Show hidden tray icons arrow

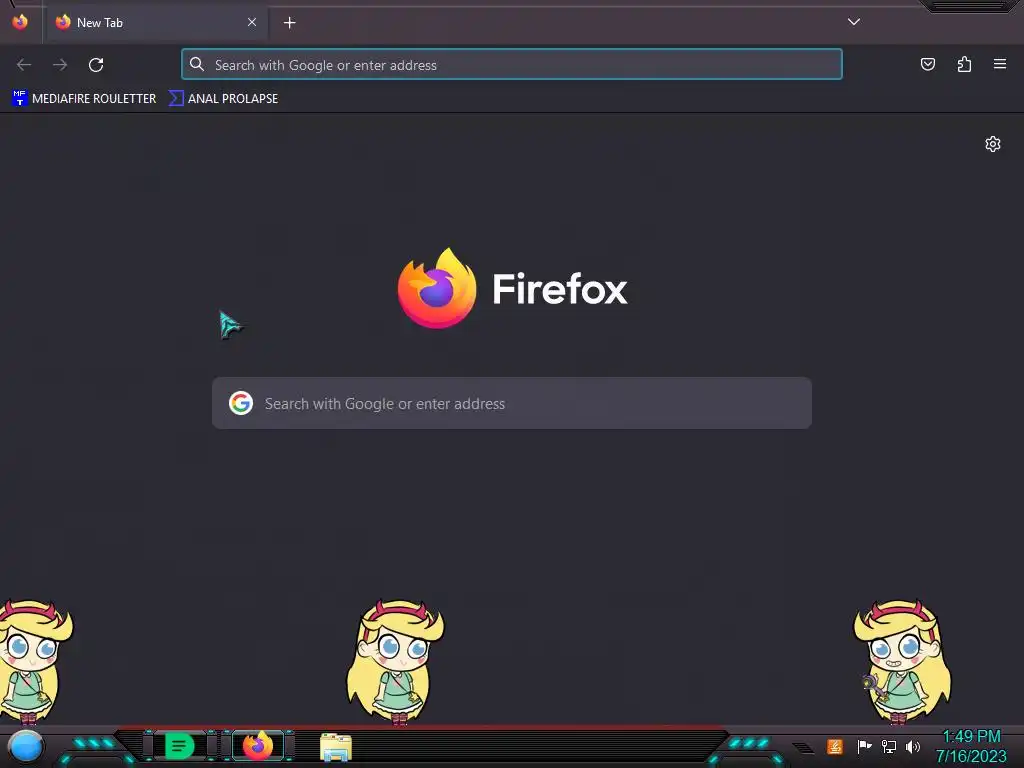click(x=803, y=748)
